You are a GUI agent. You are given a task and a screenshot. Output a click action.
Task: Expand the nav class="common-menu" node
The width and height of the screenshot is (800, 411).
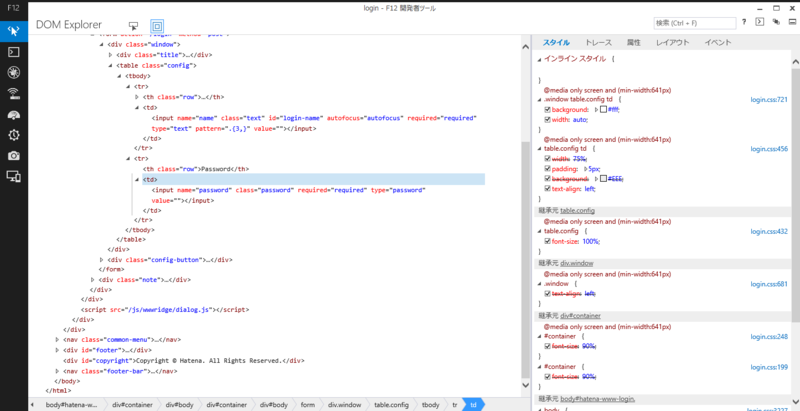[x=57, y=339]
